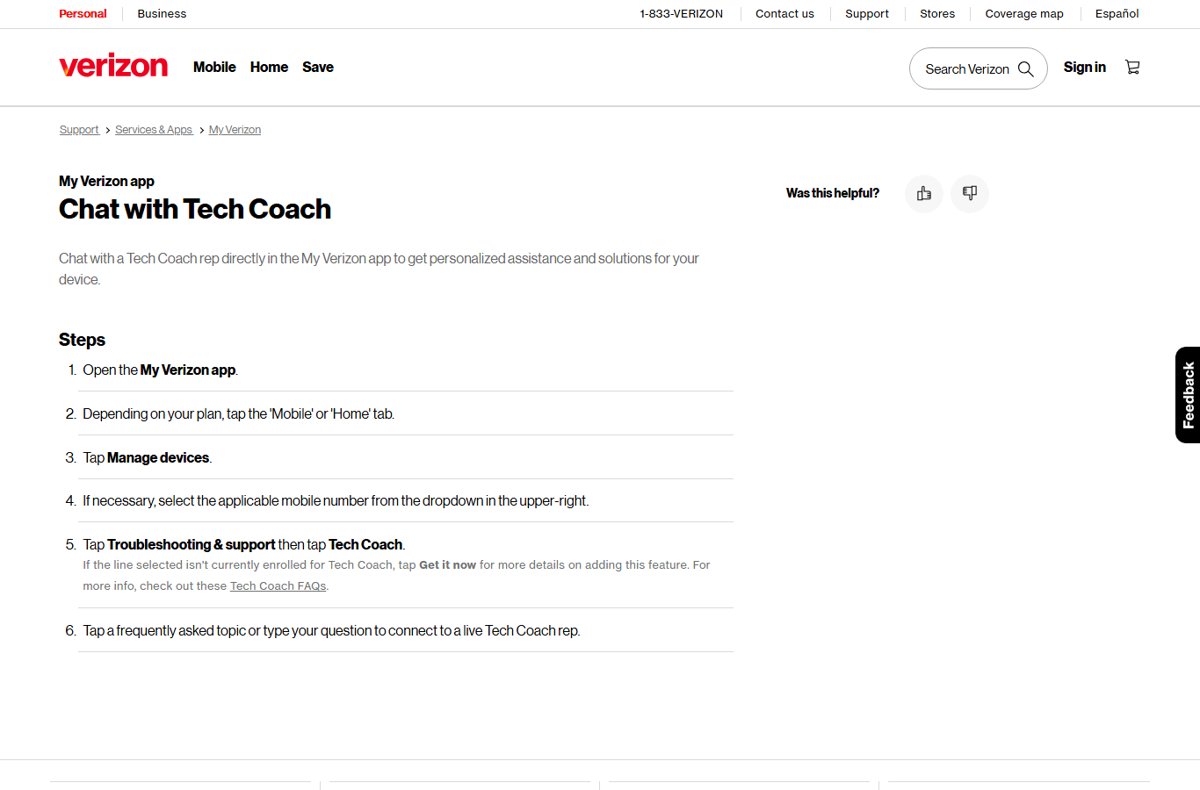Click the thumbs up helpful icon
1200x790 pixels.
click(924, 194)
